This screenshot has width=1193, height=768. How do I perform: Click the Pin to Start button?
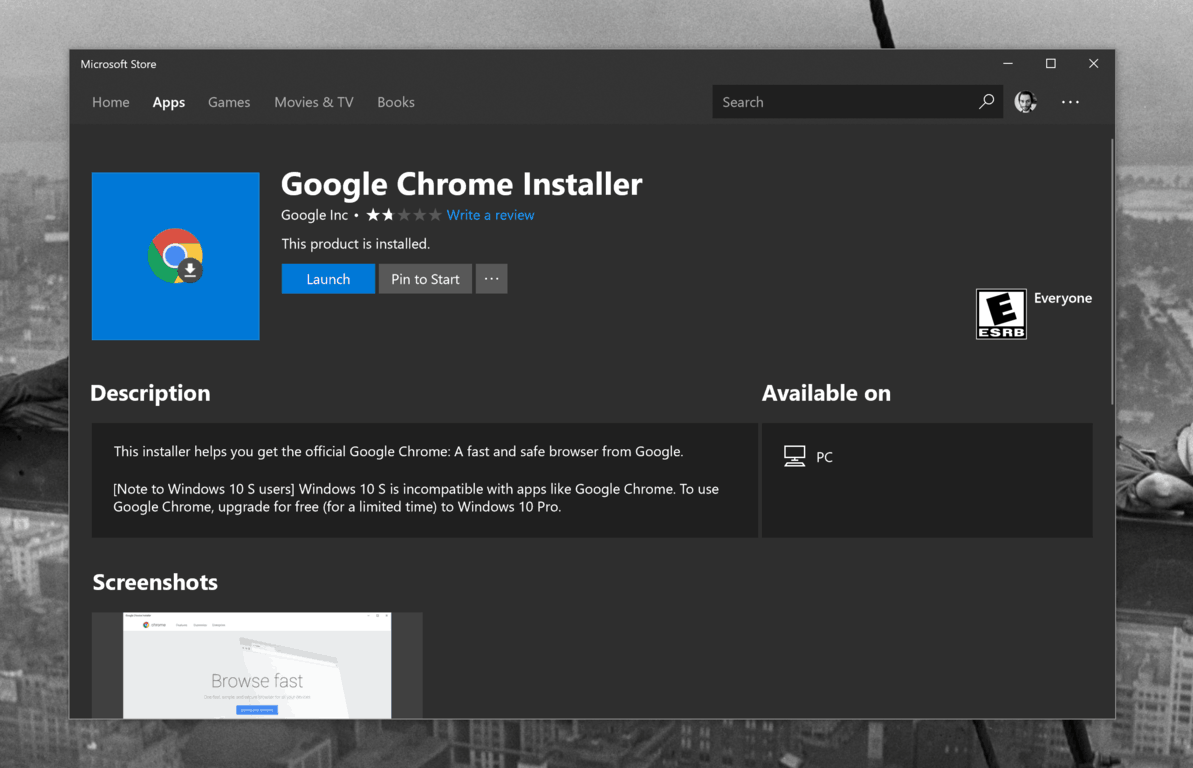425,279
